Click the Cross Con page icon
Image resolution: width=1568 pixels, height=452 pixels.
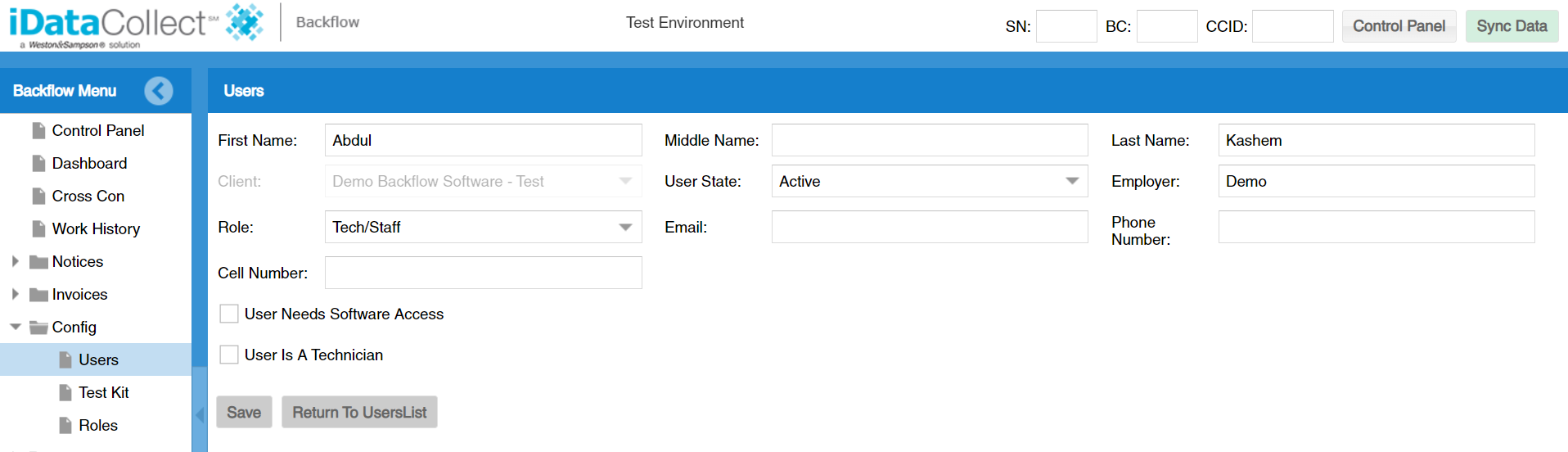tap(38, 197)
